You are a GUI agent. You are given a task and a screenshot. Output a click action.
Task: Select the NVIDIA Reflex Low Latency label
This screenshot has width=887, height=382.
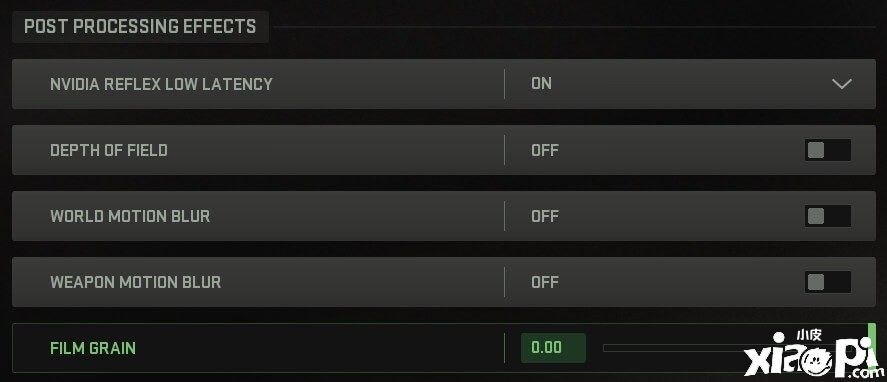click(161, 84)
